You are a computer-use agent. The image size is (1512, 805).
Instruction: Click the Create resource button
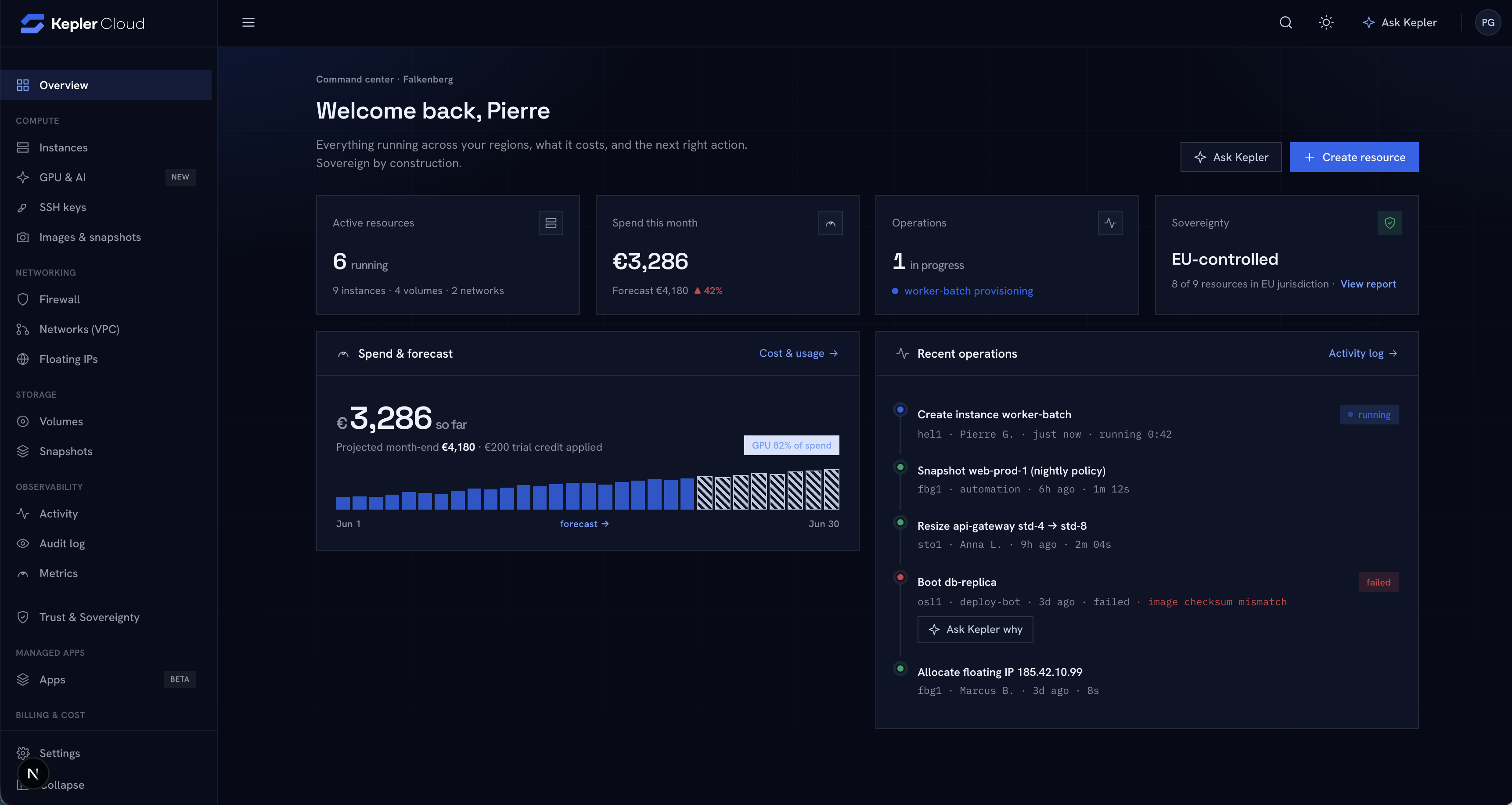tap(1354, 157)
